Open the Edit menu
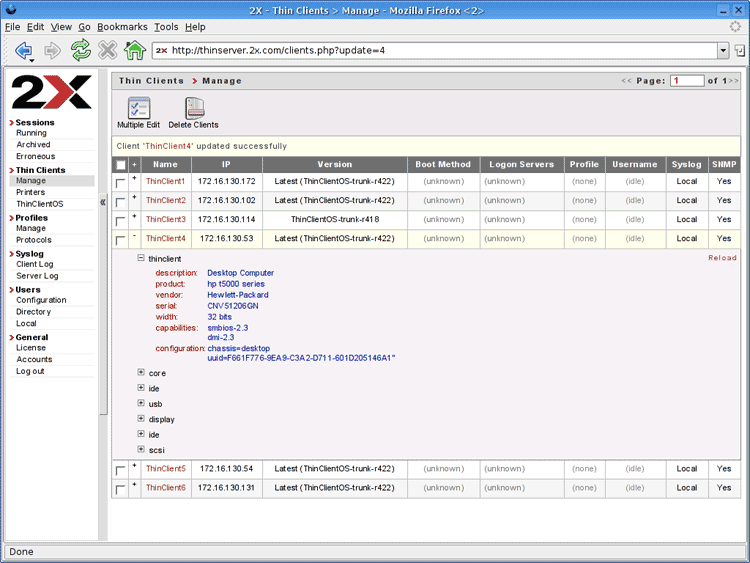 tap(35, 27)
